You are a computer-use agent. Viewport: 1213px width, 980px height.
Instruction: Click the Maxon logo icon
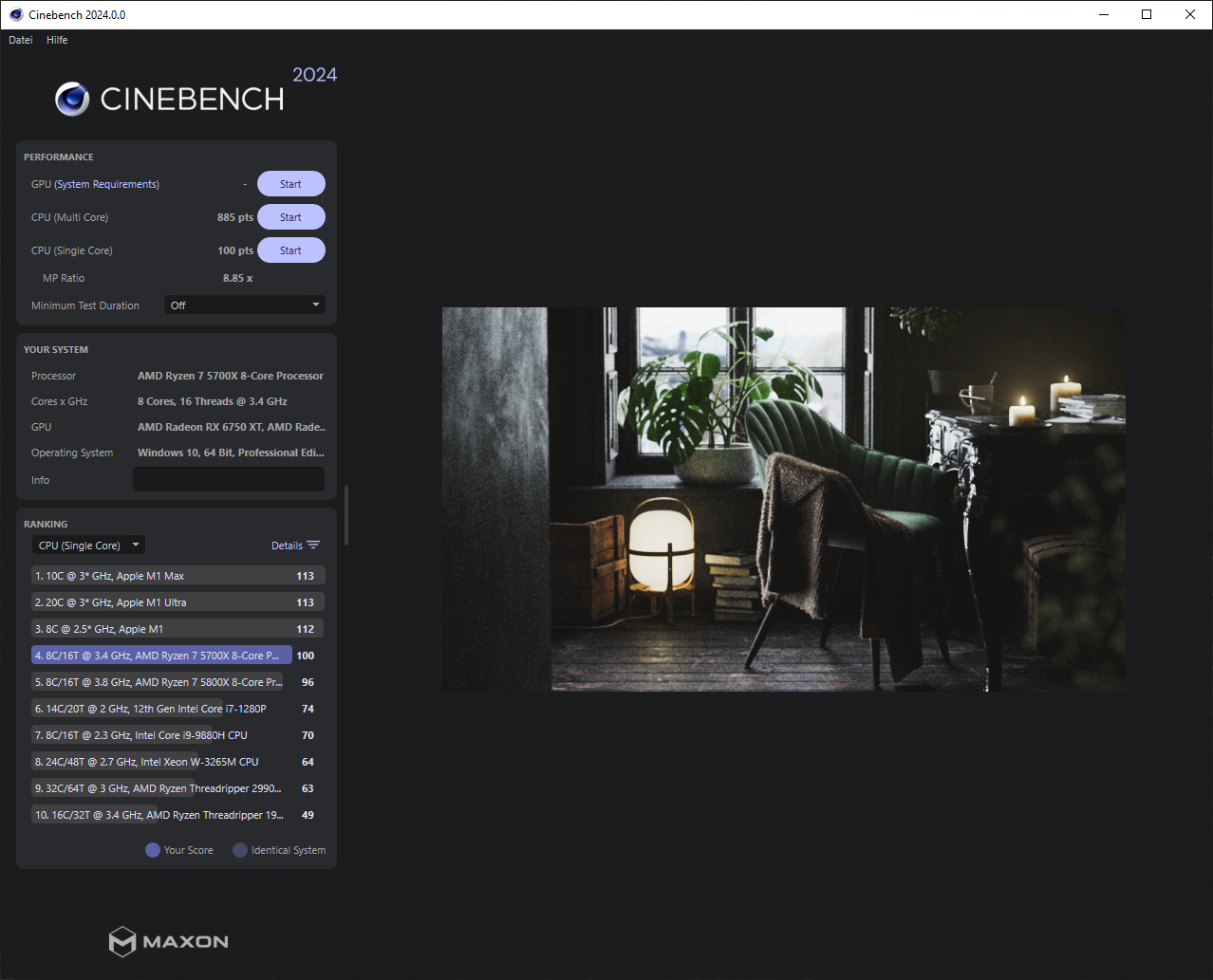(122, 941)
